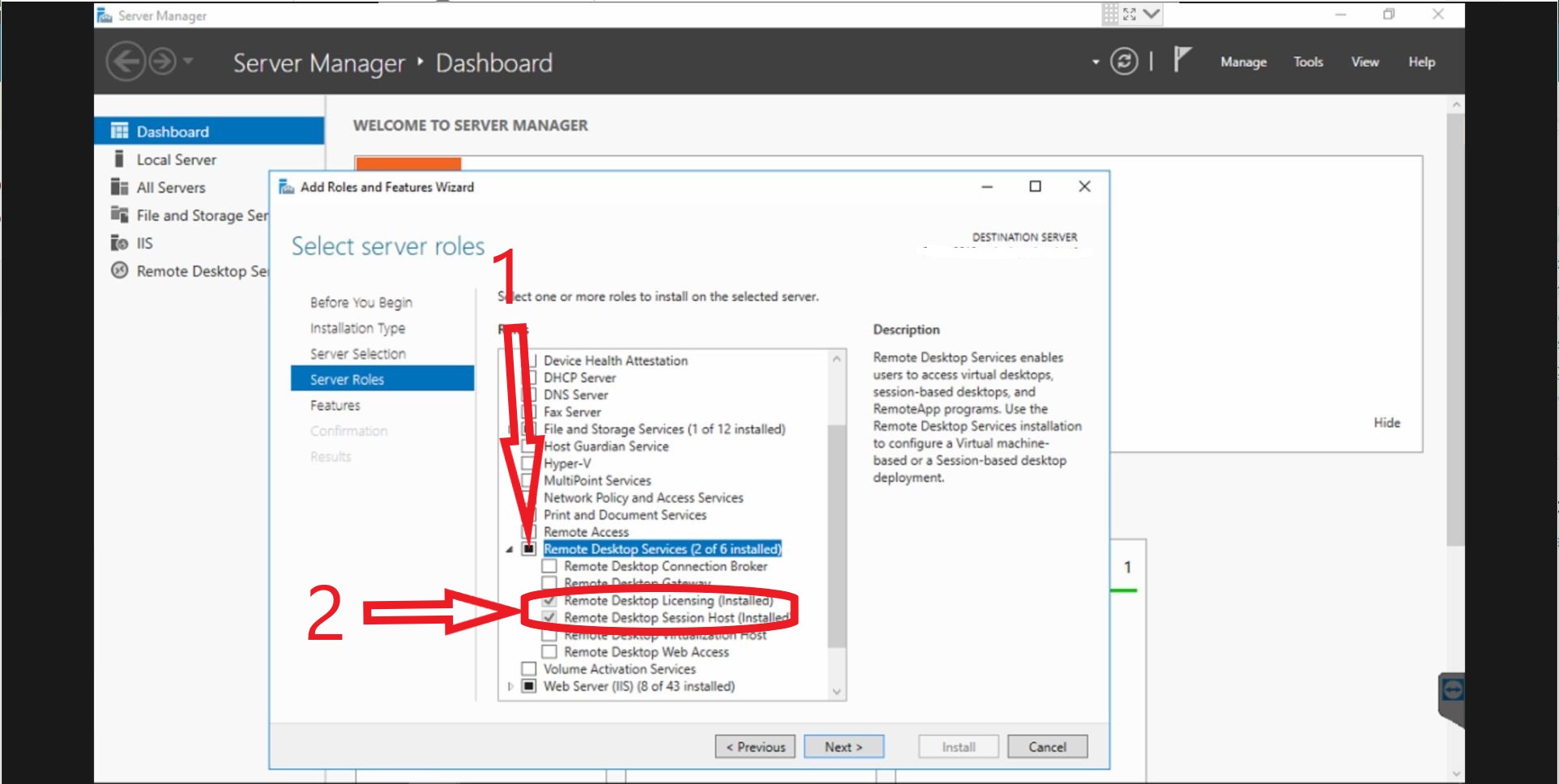Screen dimensions: 1559x784
Task: Go to the Before You Begin step
Action: click(361, 302)
